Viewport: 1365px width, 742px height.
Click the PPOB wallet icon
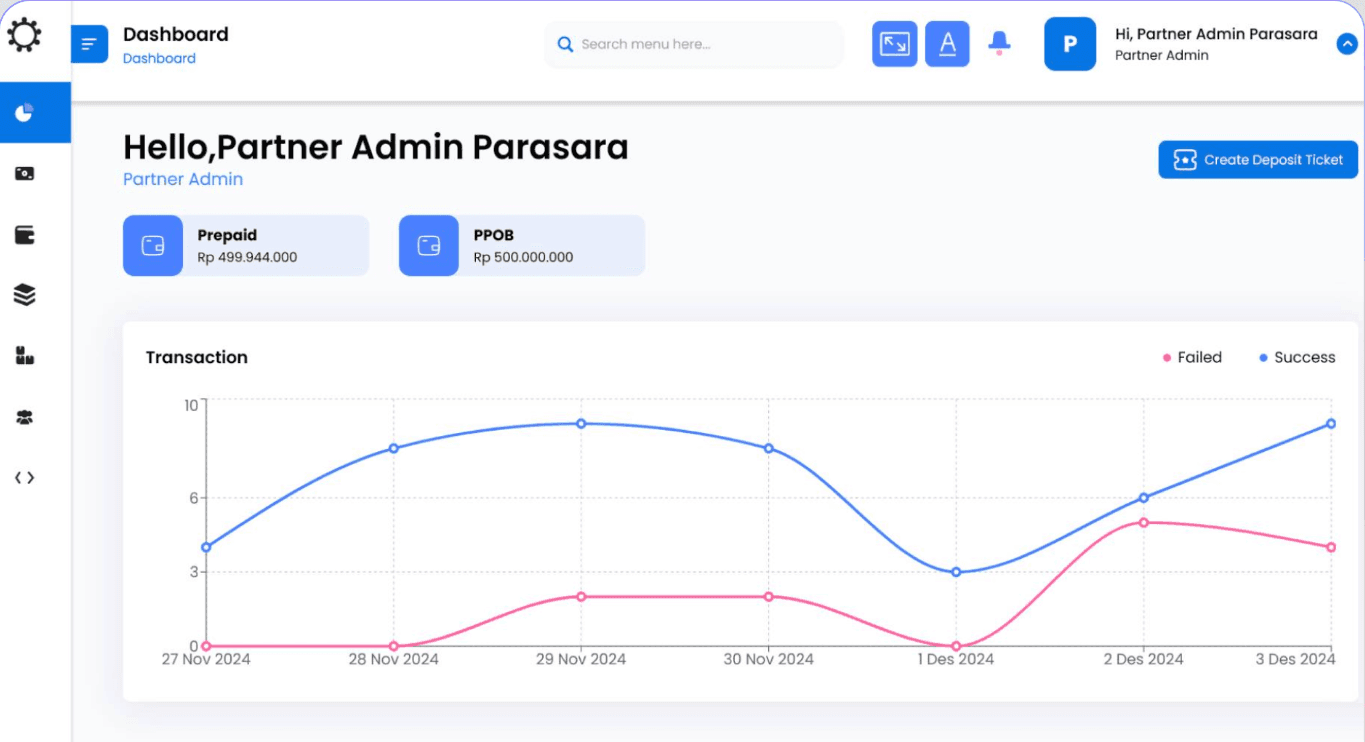(429, 245)
